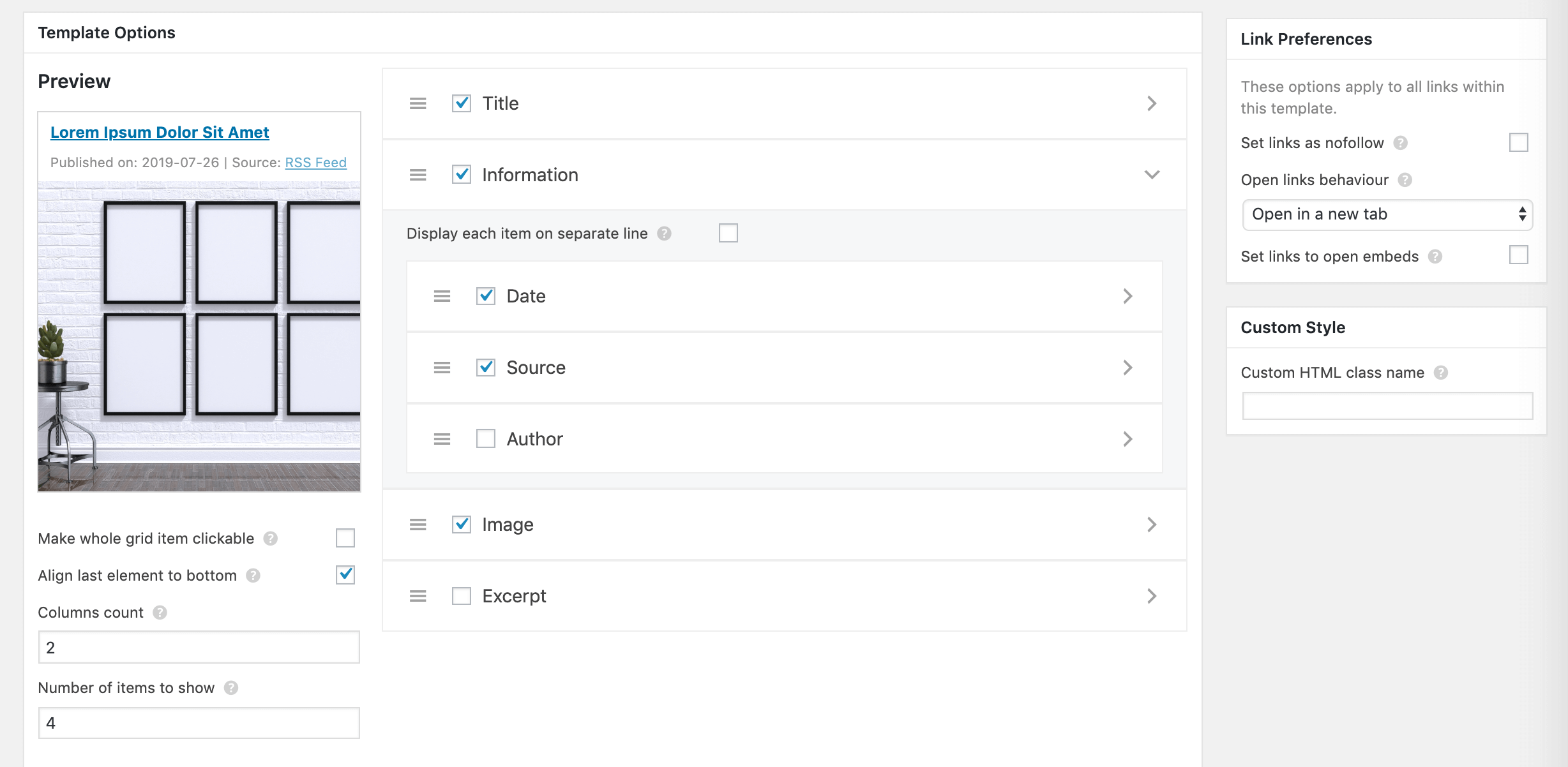Open help icon for Open links behaviour

(1405, 180)
